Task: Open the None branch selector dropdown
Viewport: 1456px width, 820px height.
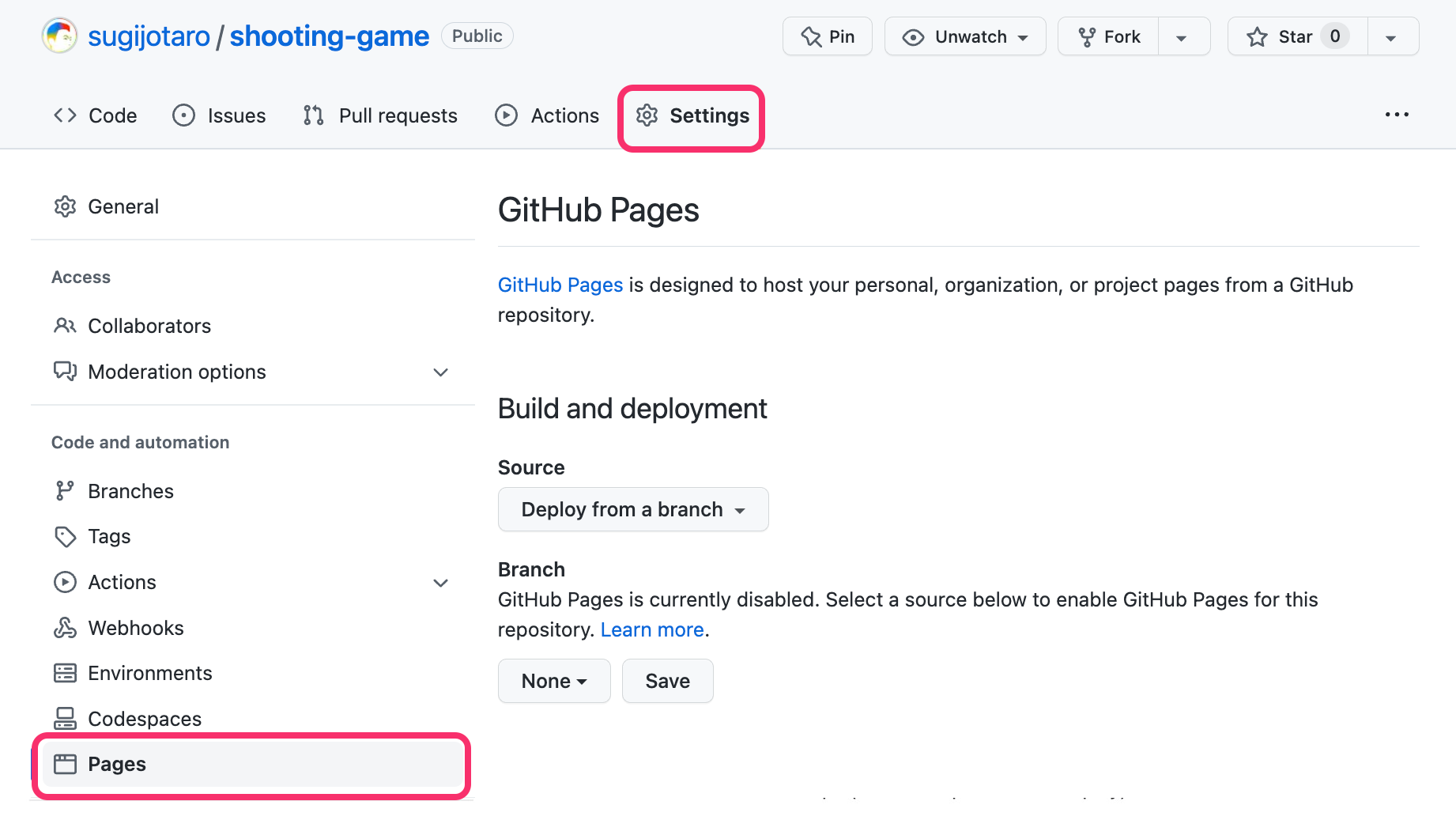Action: (554, 681)
